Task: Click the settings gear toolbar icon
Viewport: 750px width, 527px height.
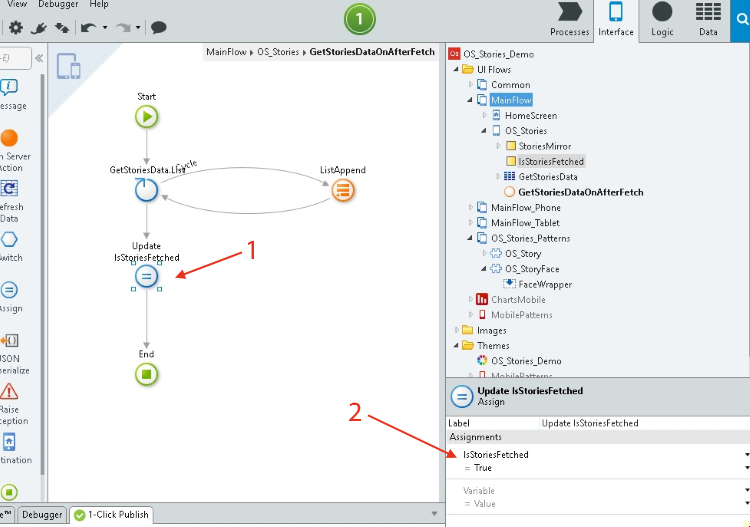Action: (x=16, y=28)
